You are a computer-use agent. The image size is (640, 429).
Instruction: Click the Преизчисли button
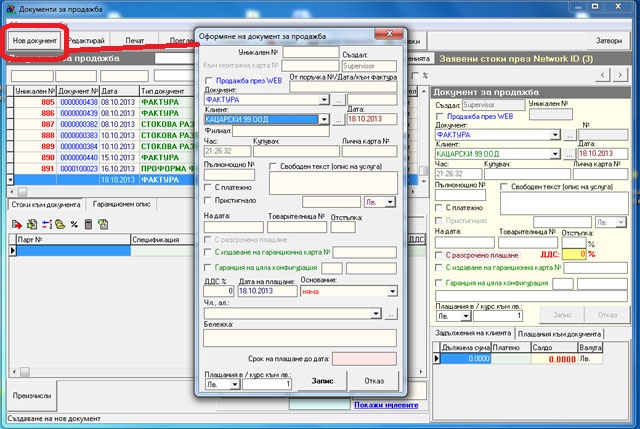click(32, 396)
